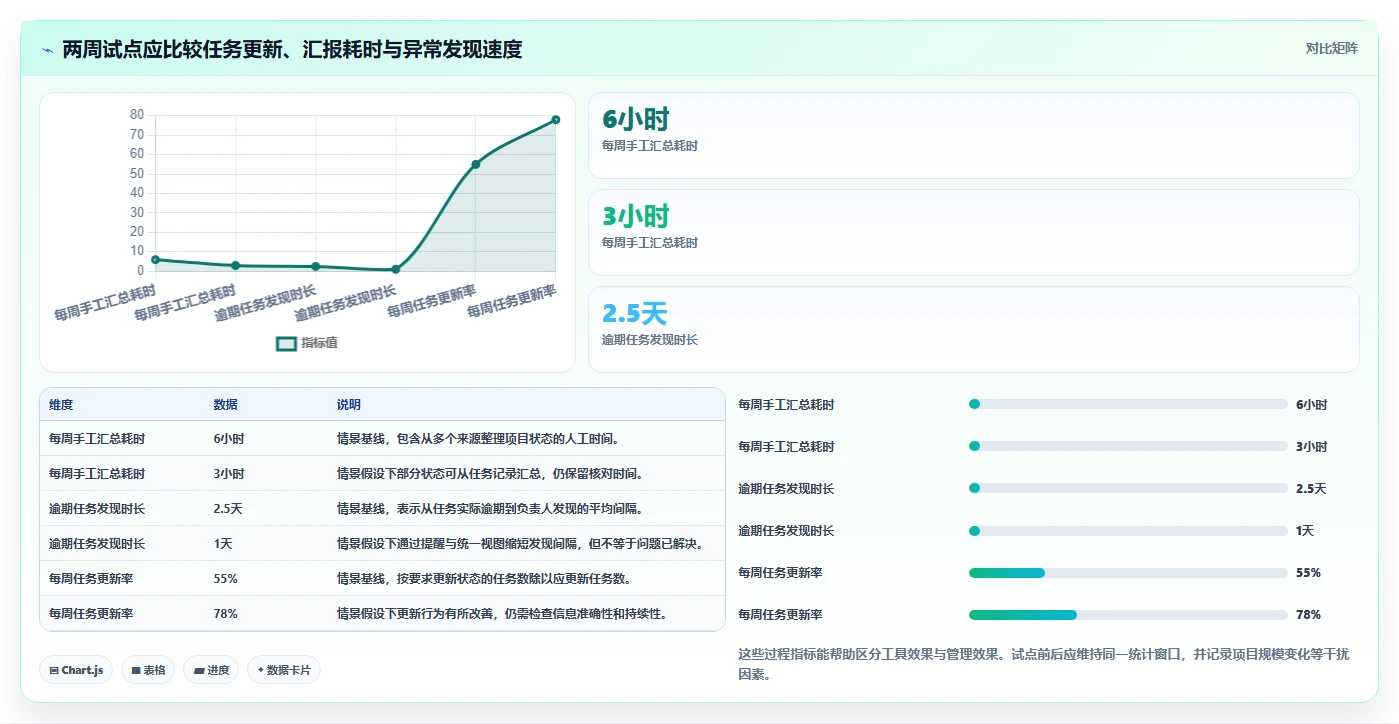Image resolution: width=1399 pixels, height=724 pixels.
Task: Click the 数据卡片 chip
Action: point(284,670)
